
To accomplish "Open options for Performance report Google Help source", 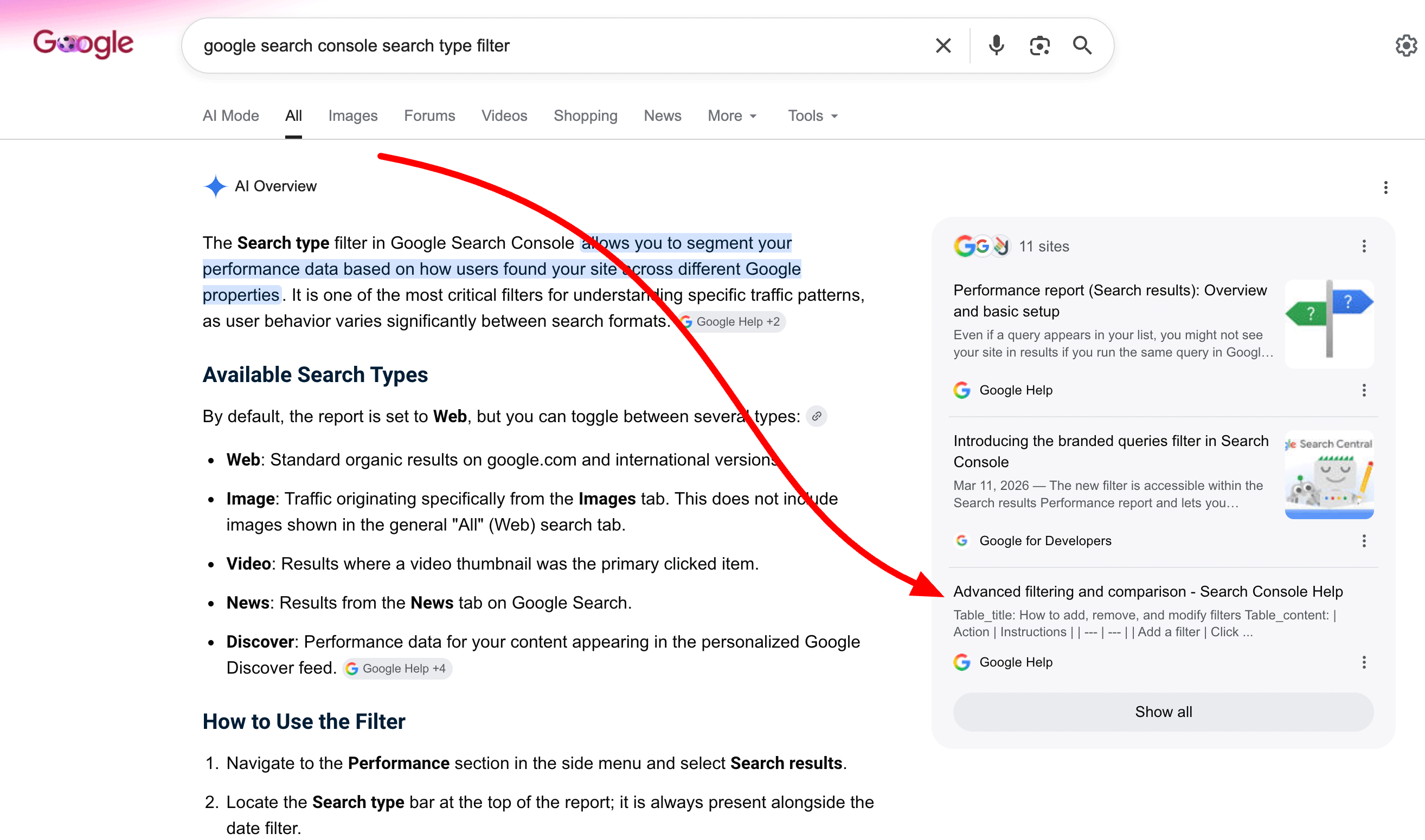I will [x=1364, y=390].
